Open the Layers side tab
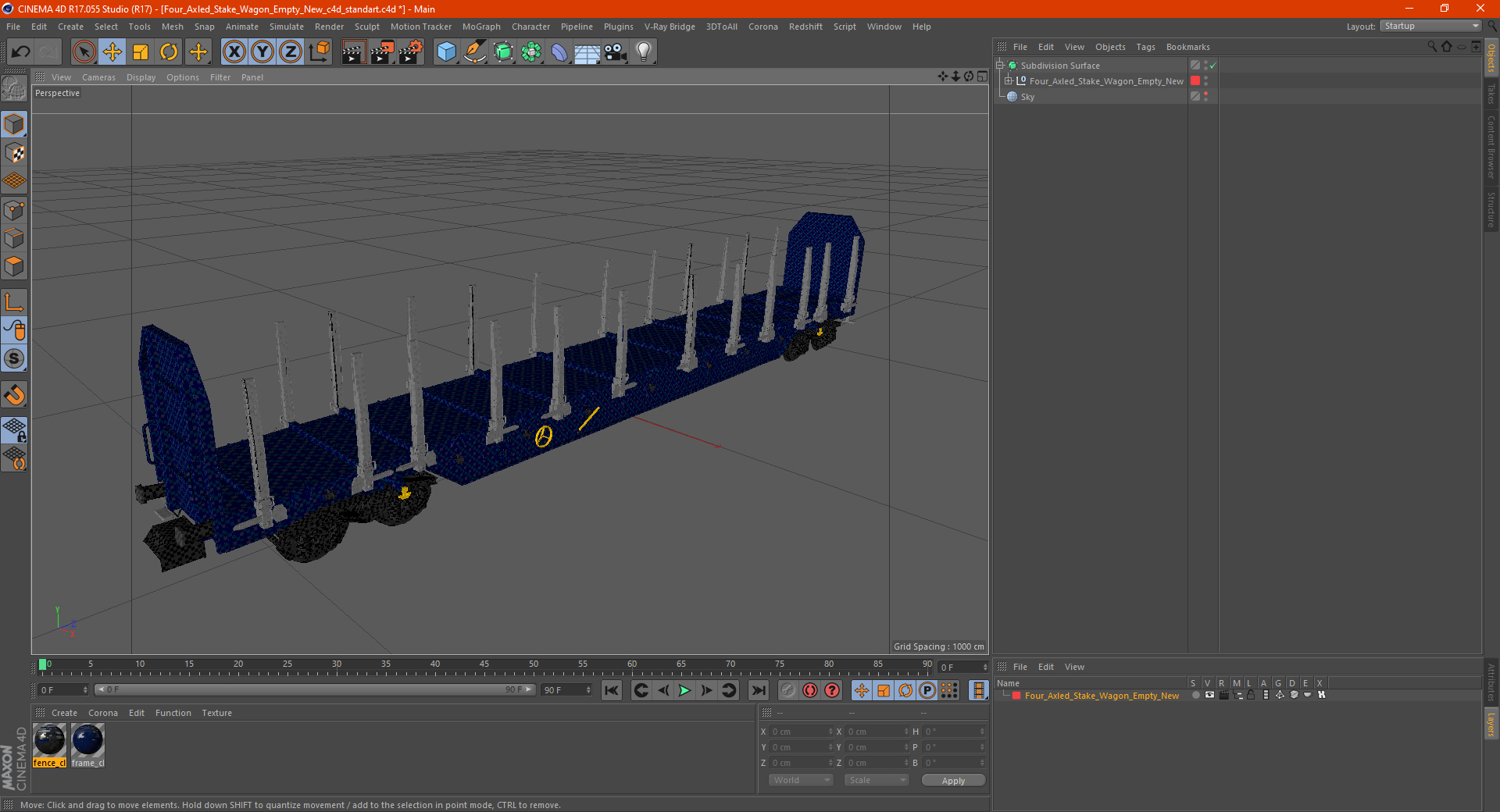The width and height of the screenshot is (1500, 812). 1491,724
